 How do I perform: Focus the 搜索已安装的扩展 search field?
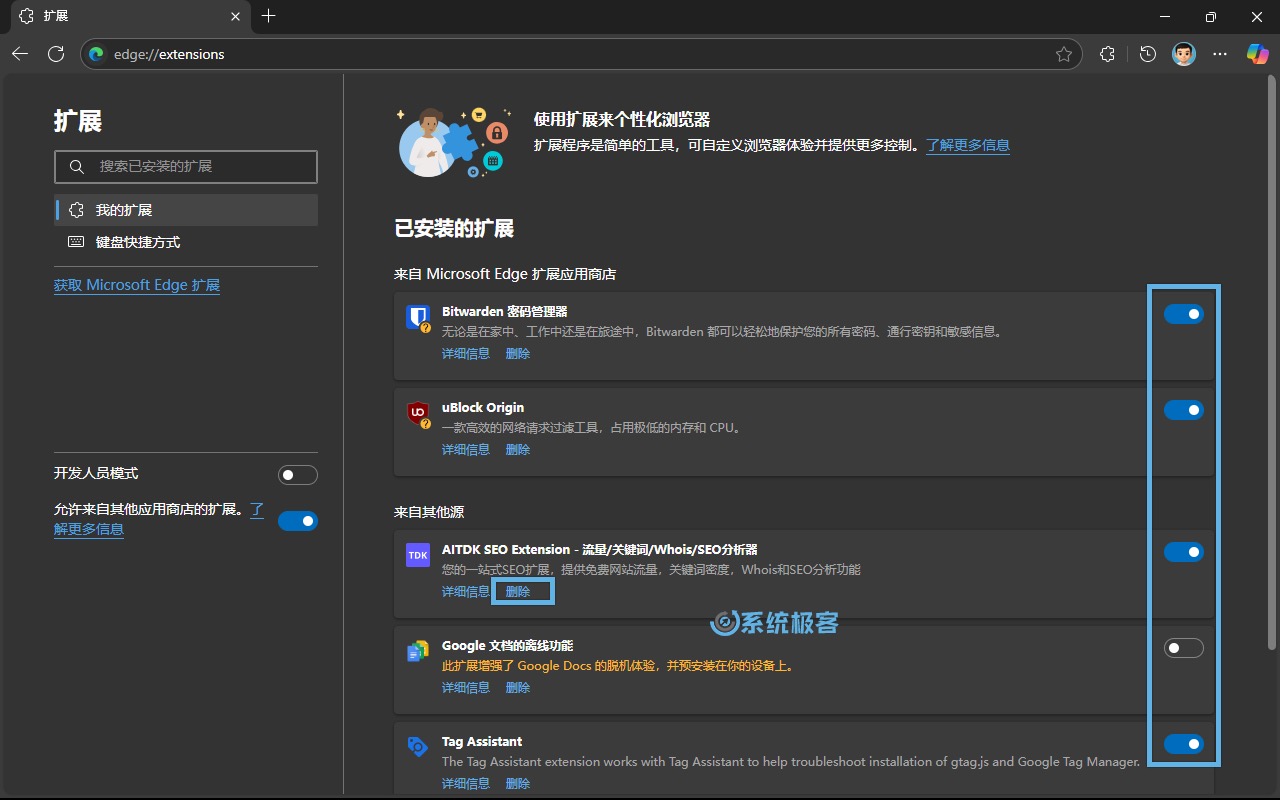(x=186, y=167)
